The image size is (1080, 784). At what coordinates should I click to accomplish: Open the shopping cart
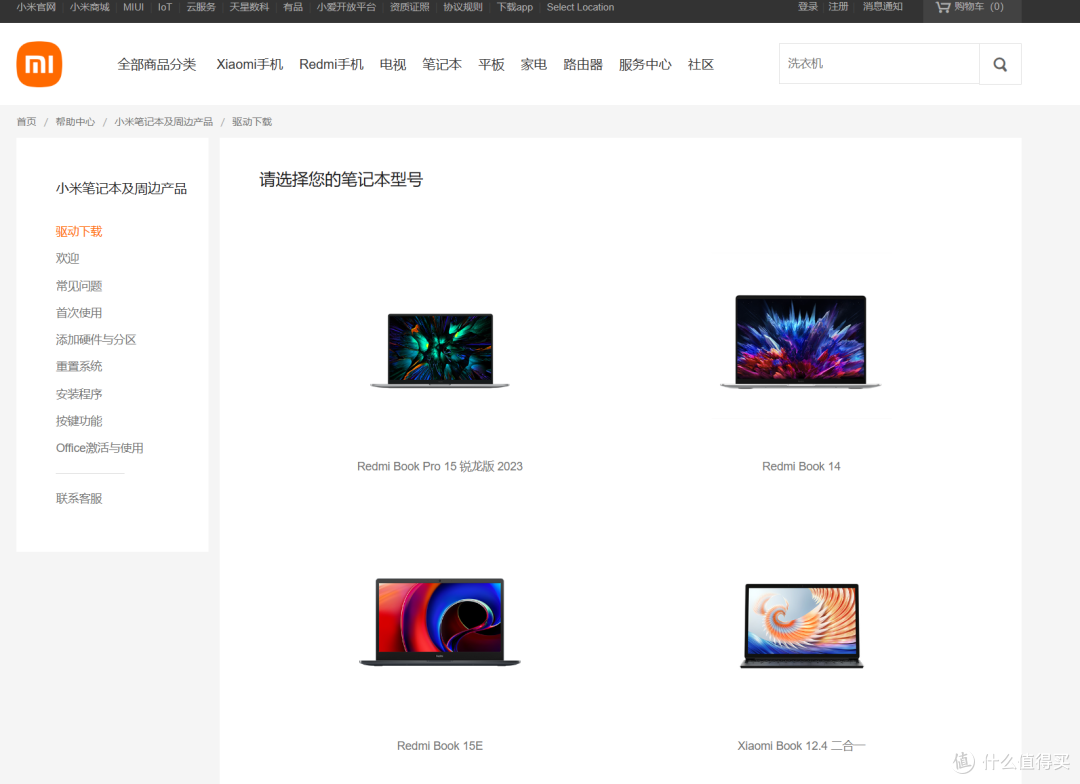[x=968, y=7]
